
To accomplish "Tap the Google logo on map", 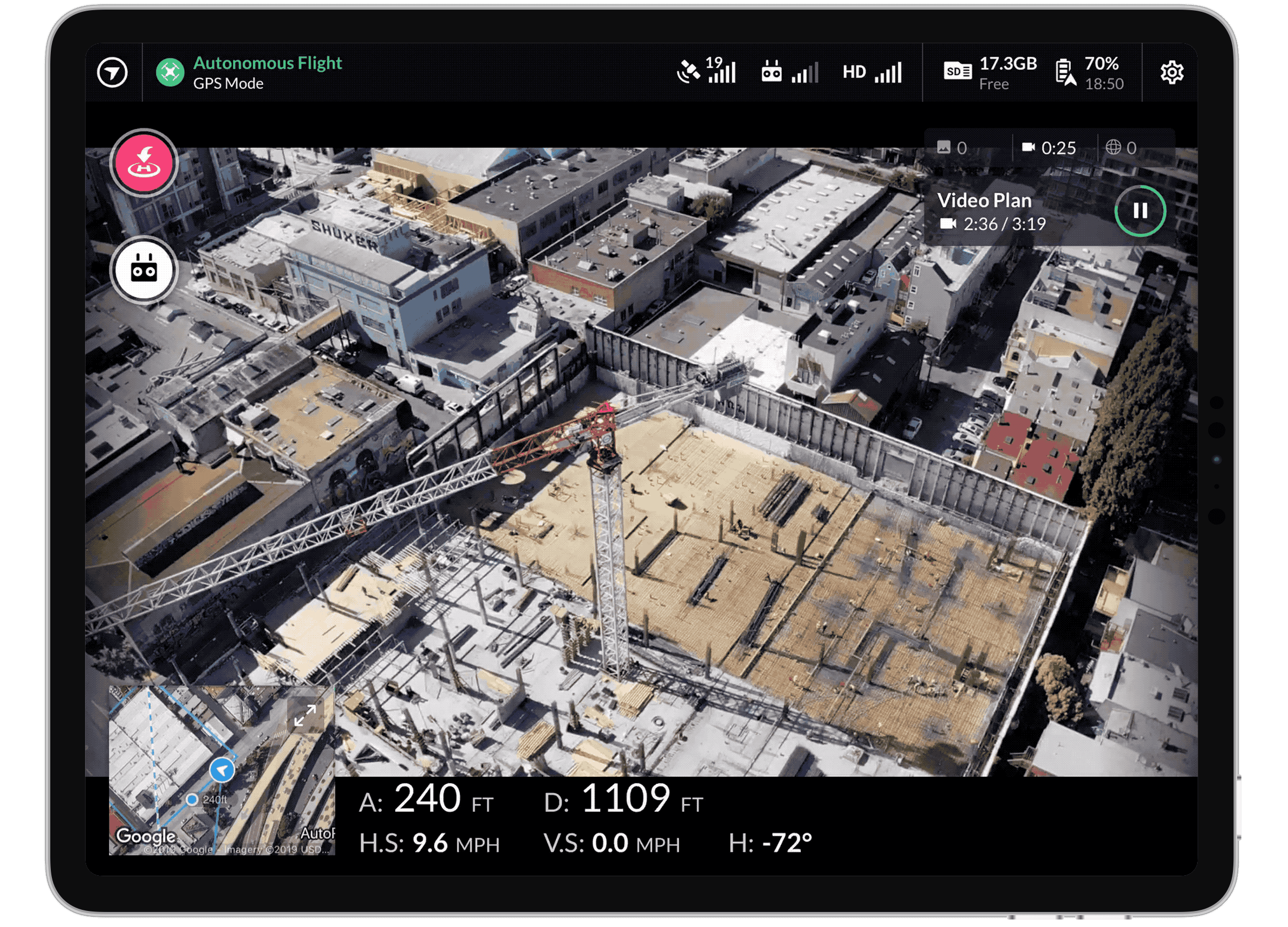I will (146, 836).
